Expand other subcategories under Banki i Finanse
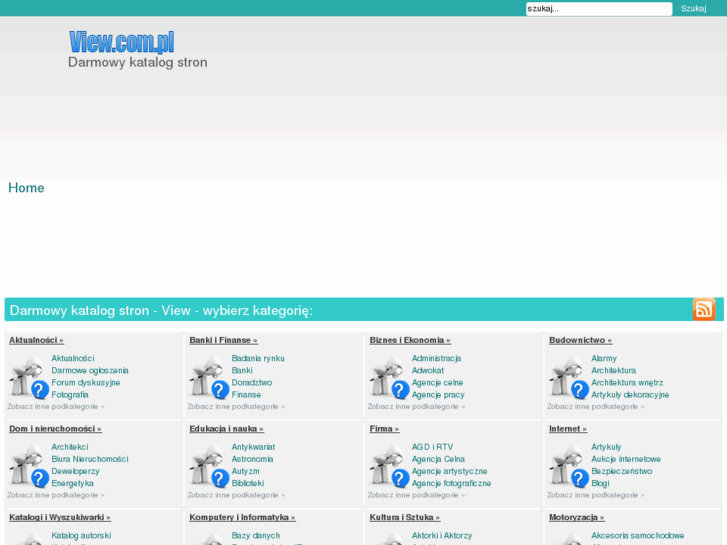Screen dimensions: 727x545 [236, 406]
